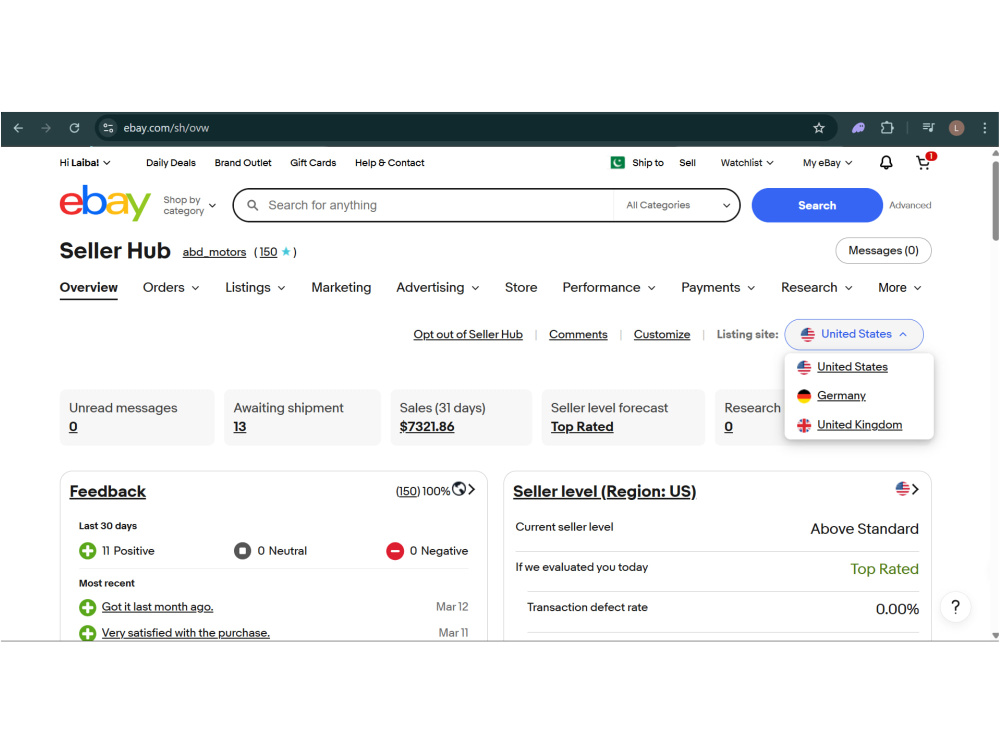Reload the eBay page

[75, 128]
